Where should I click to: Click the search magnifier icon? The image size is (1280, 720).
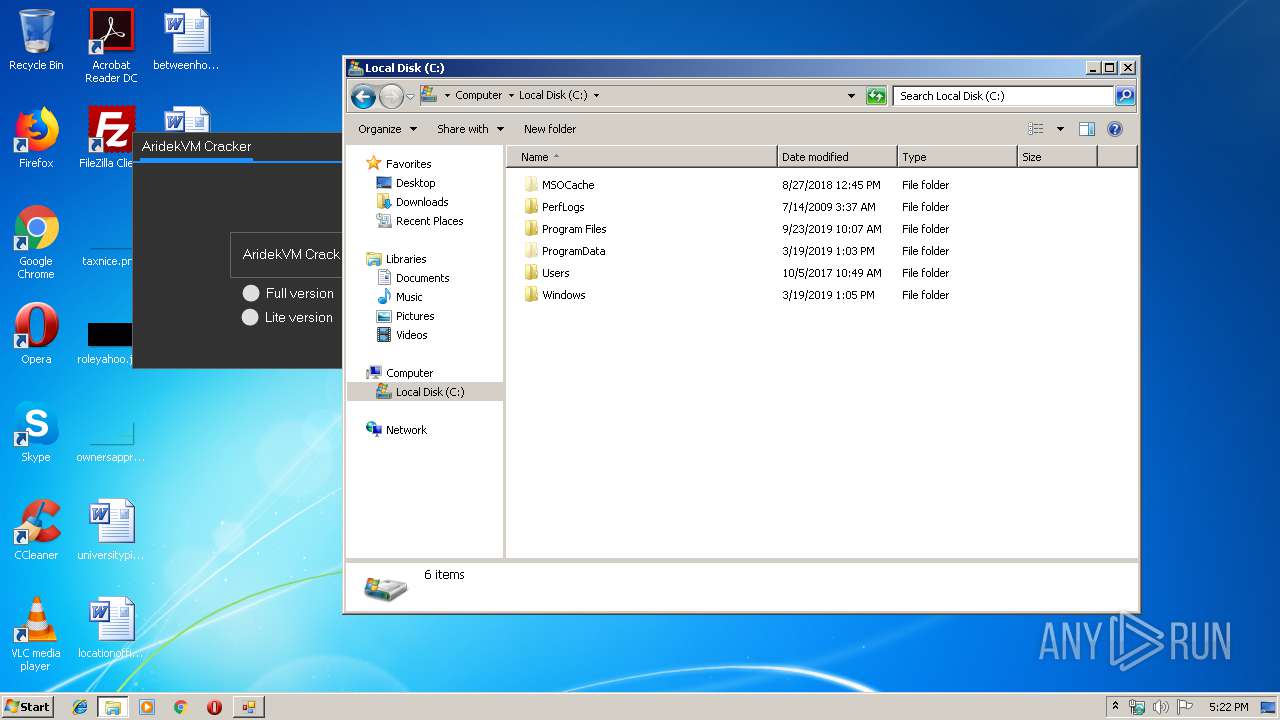point(1125,96)
